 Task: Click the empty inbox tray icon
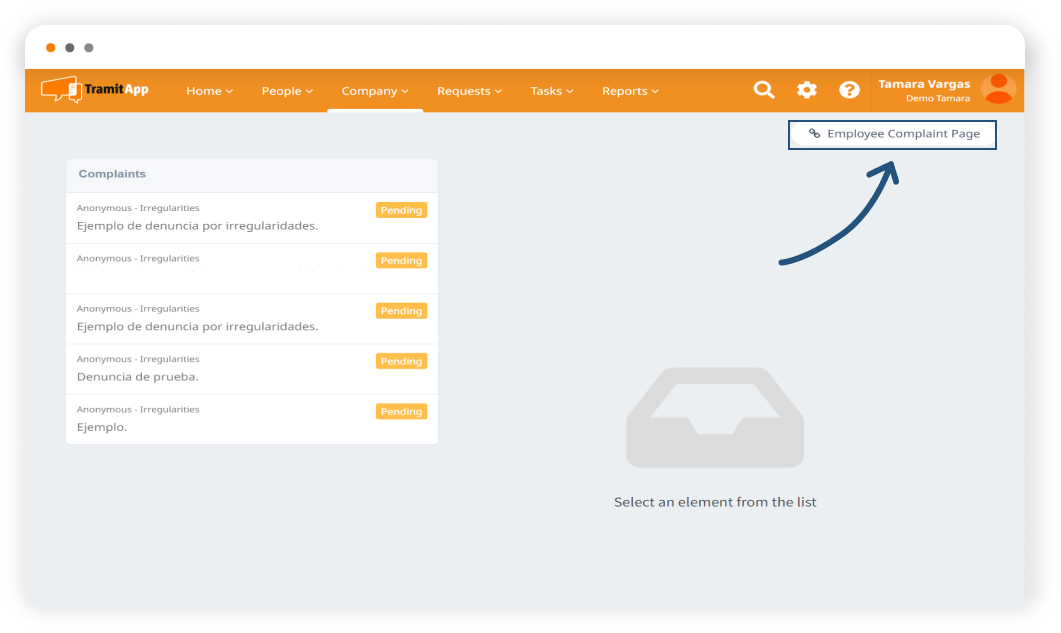click(x=714, y=418)
